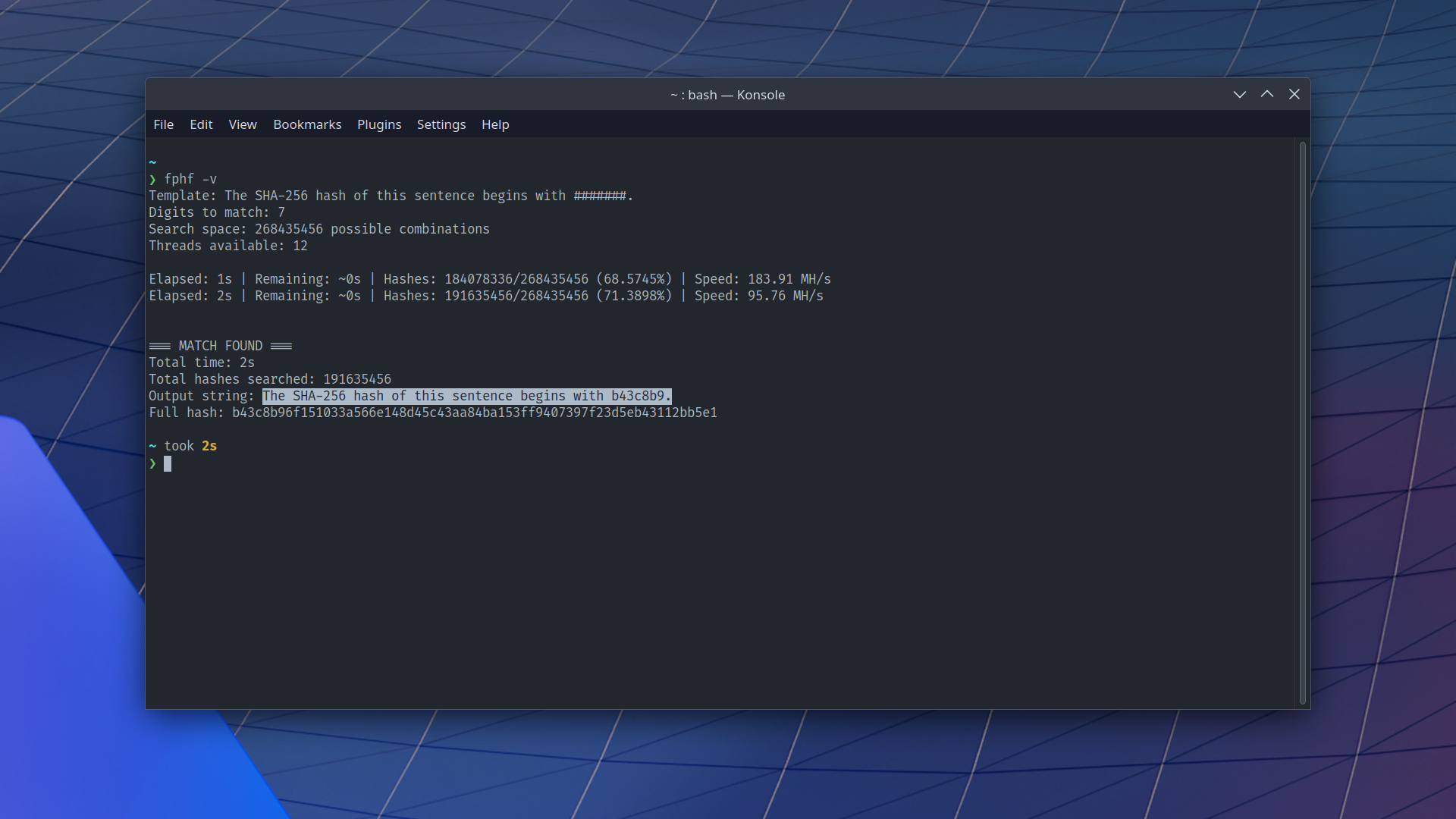Click the Konsole title bar
The height and width of the screenshot is (819, 1456).
[726, 94]
